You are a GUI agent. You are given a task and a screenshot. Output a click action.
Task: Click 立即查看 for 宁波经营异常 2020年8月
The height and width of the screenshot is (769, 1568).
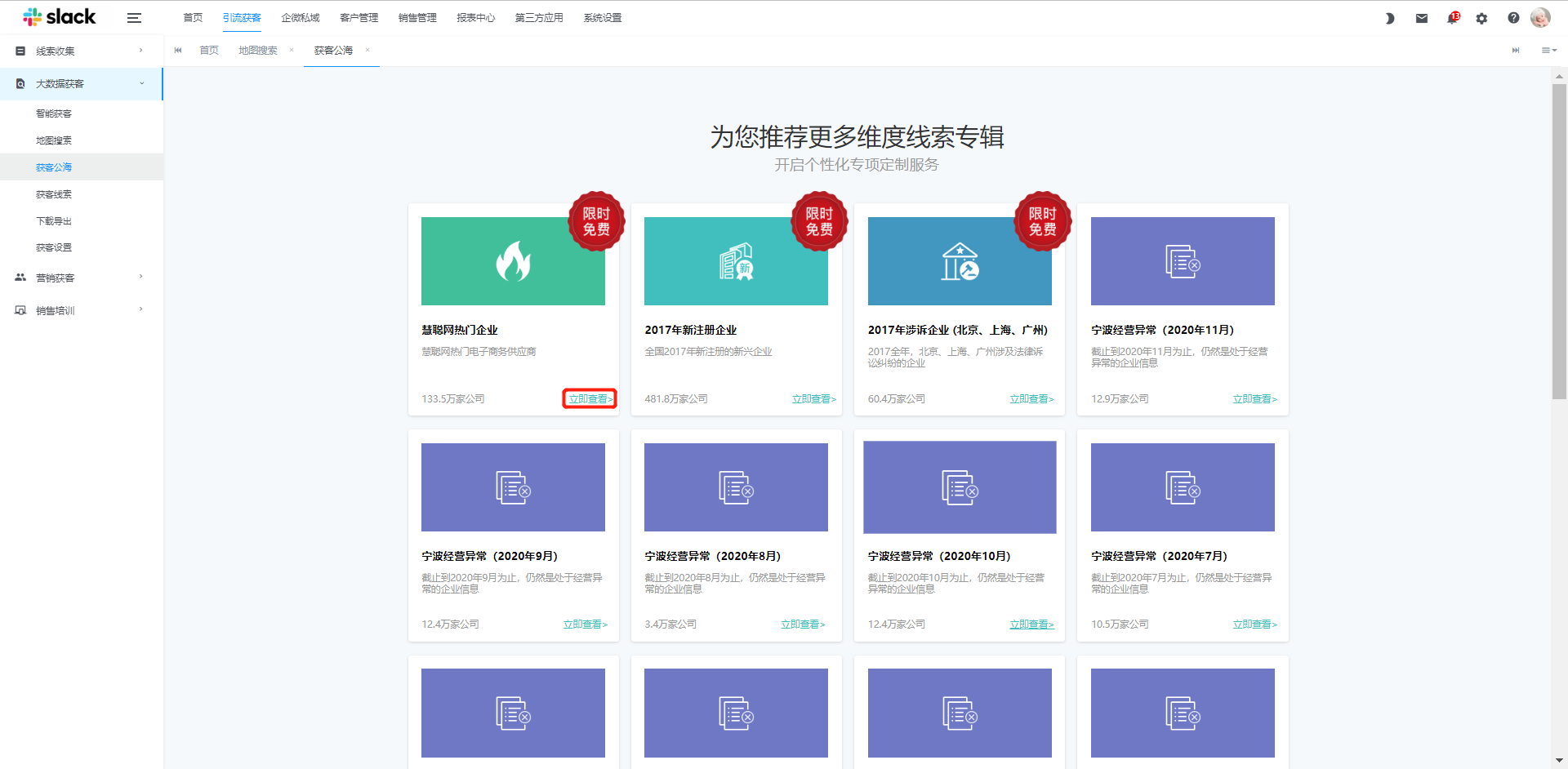coord(804,625)
